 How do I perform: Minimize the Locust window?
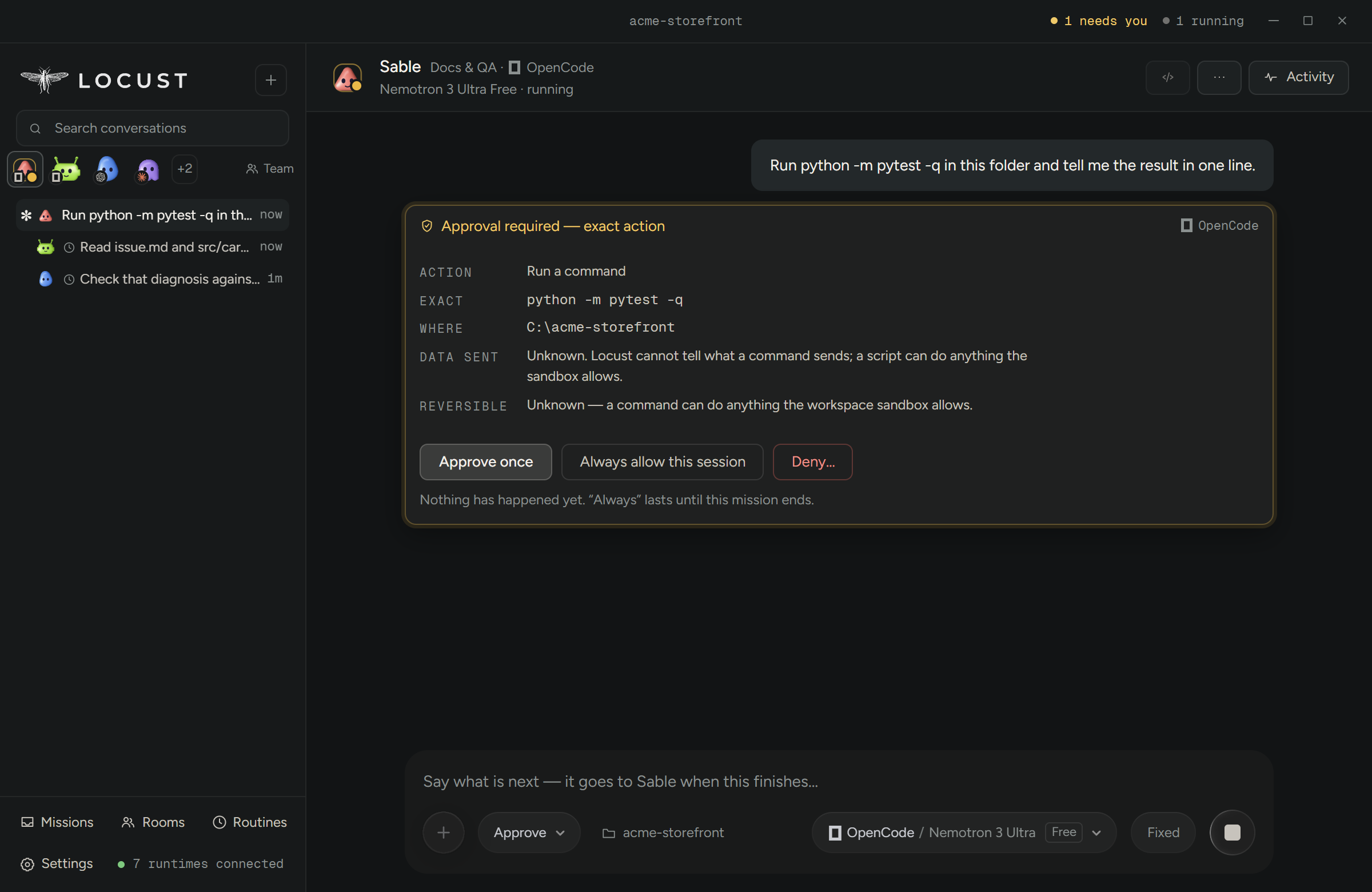click(x=1274, y=21)
